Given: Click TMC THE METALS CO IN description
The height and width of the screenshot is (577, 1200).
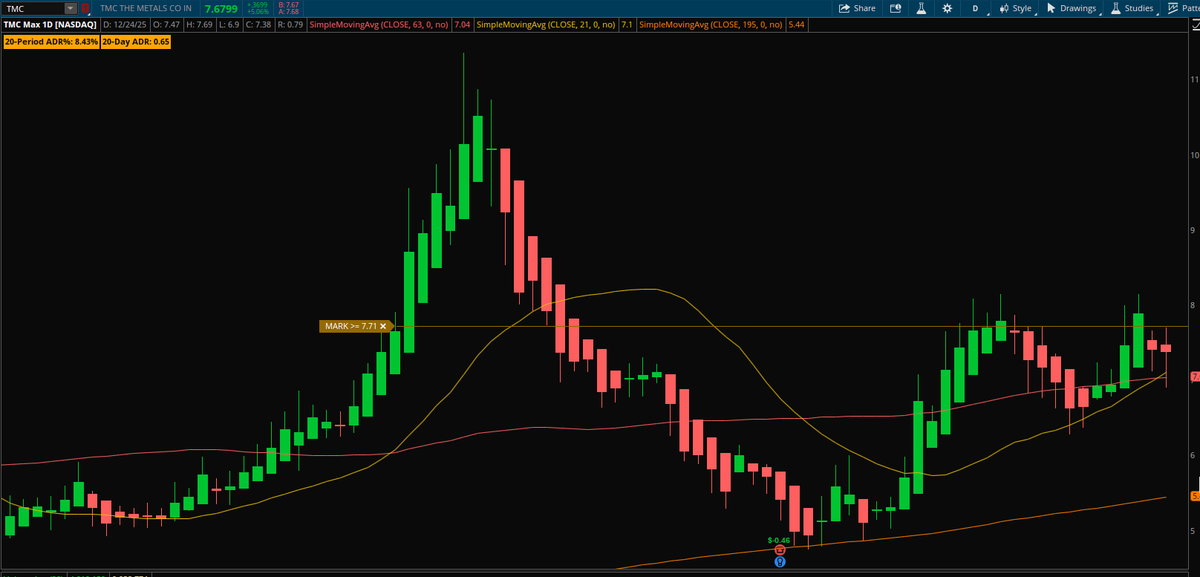Looking at the screenshot, I should [x=146, y=8].
